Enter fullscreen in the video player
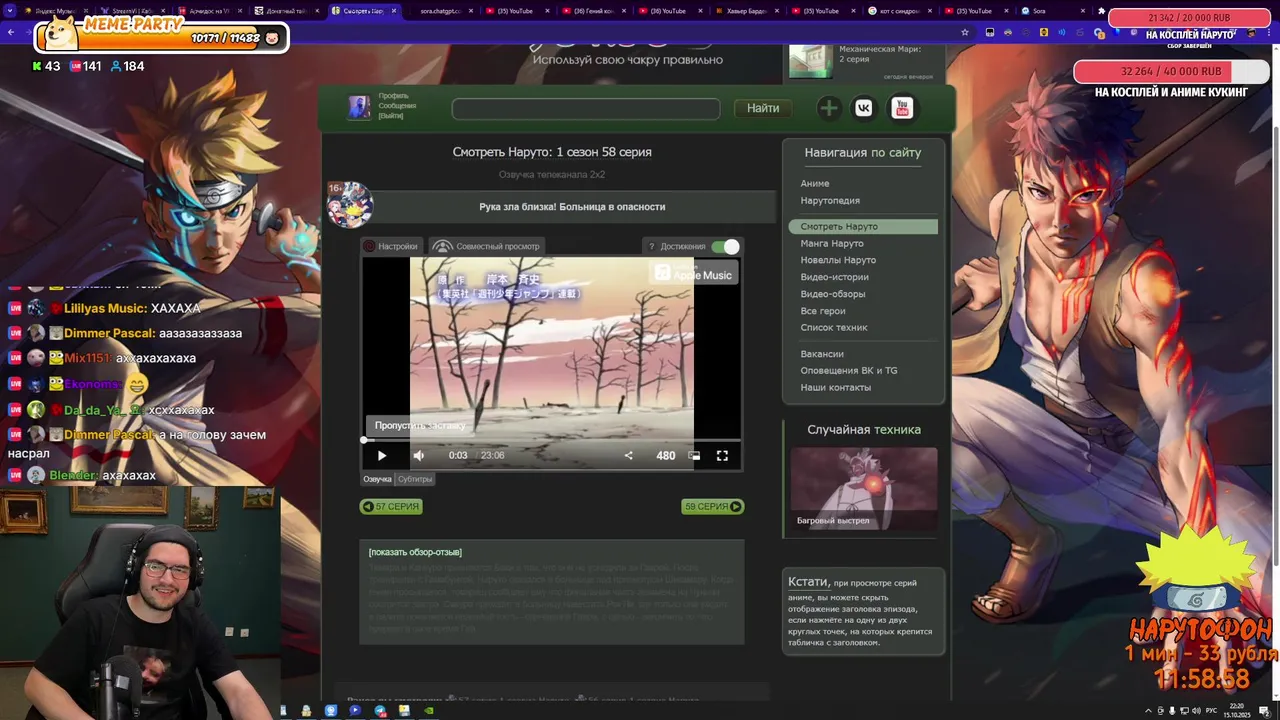The width and height of the screenshot is (1280, 720). click(x=722, y=455)
